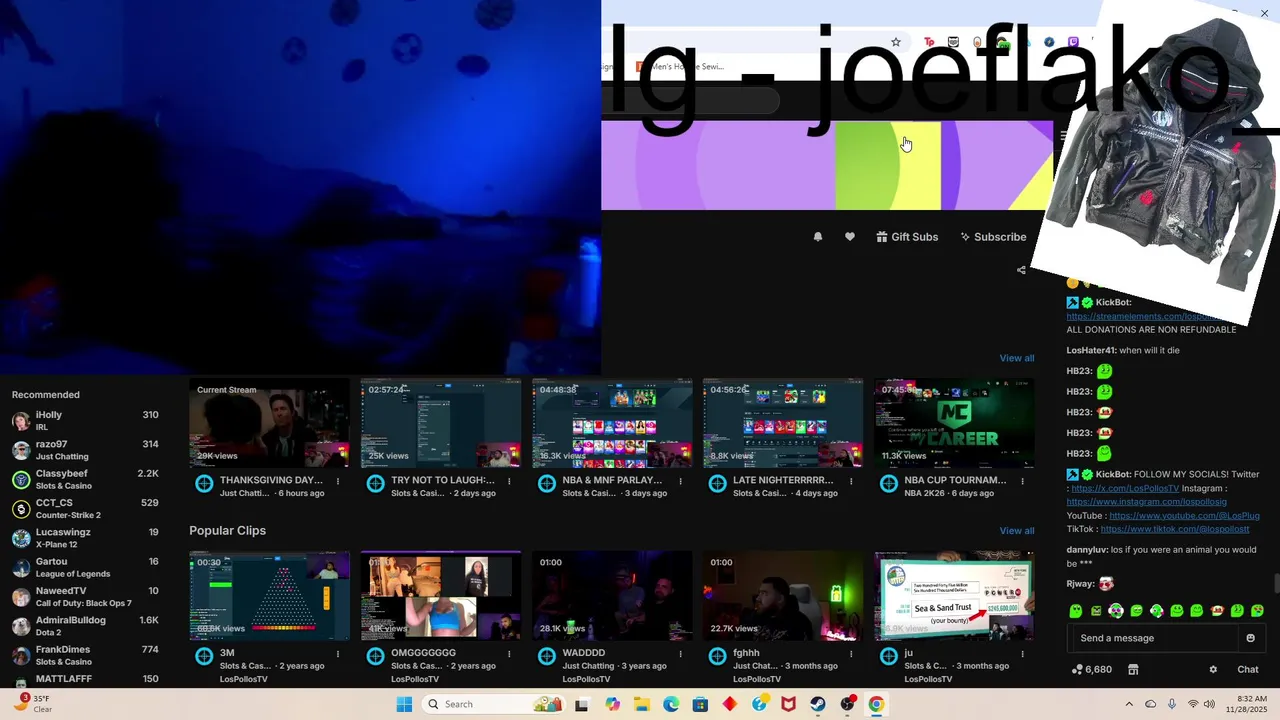This screenshot has height=720, width=1280.
Task: Click the 6,680 channel points balance
Action: pos(1091,670)
